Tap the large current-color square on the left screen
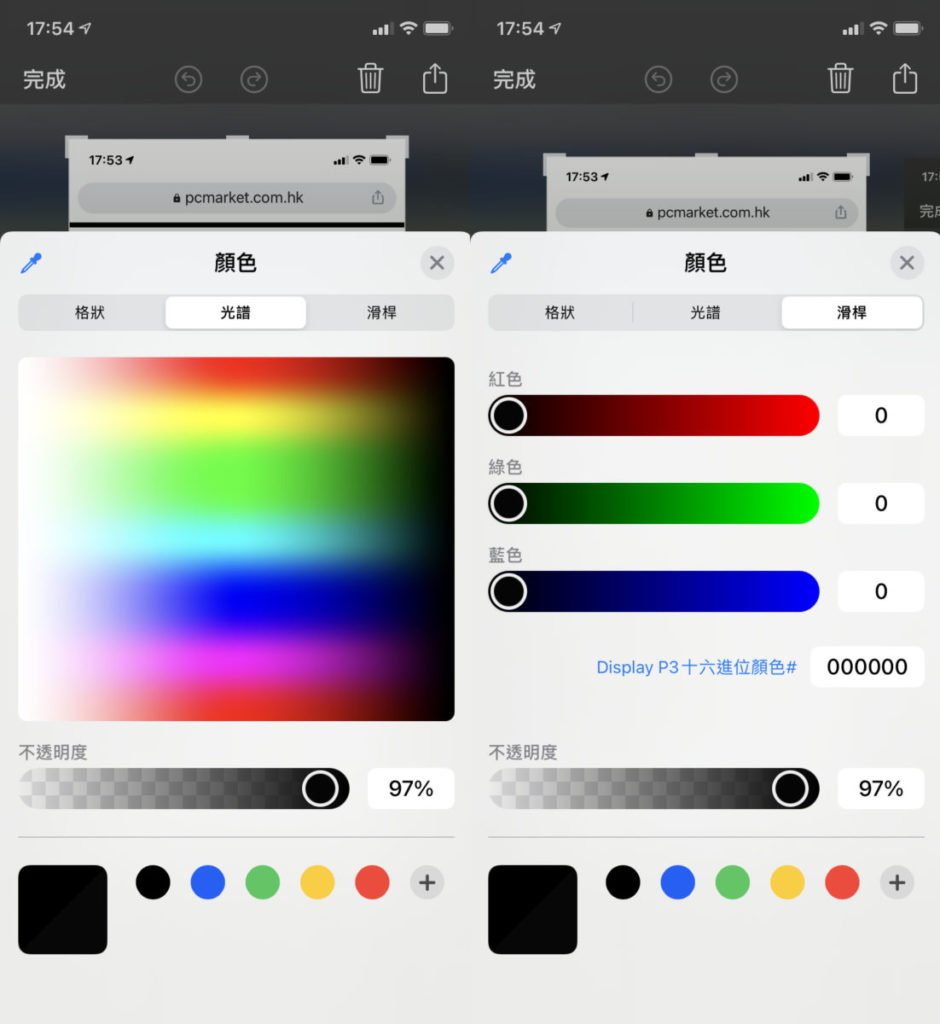 [x=63, y=910]
